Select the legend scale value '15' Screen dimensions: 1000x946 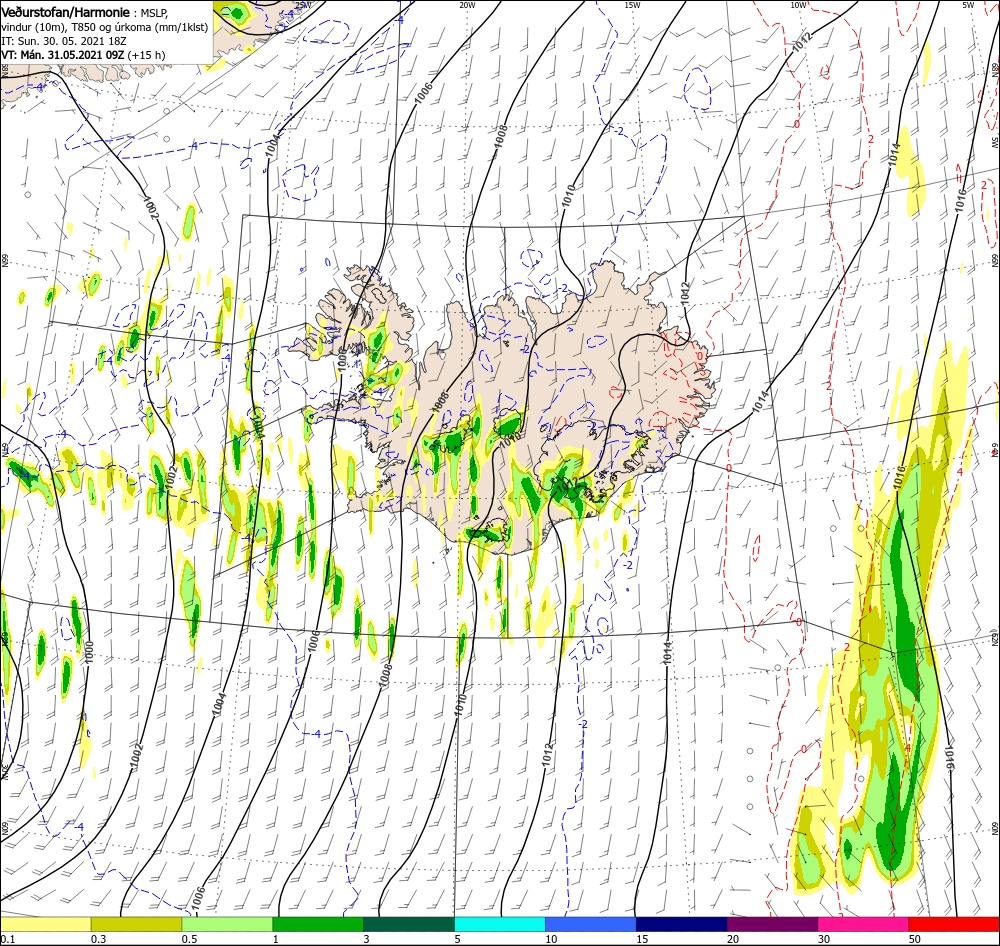coord(642,939)
